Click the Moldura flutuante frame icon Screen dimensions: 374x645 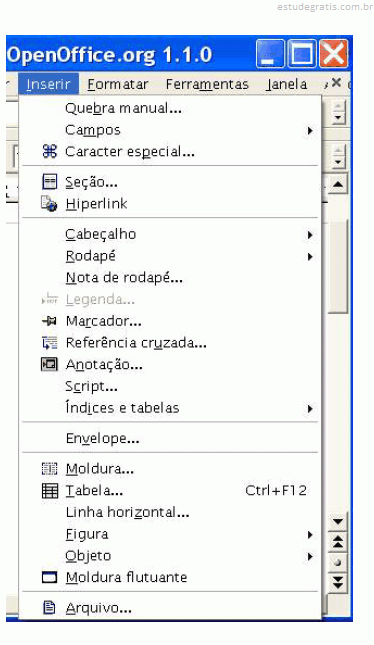(49, 578)
